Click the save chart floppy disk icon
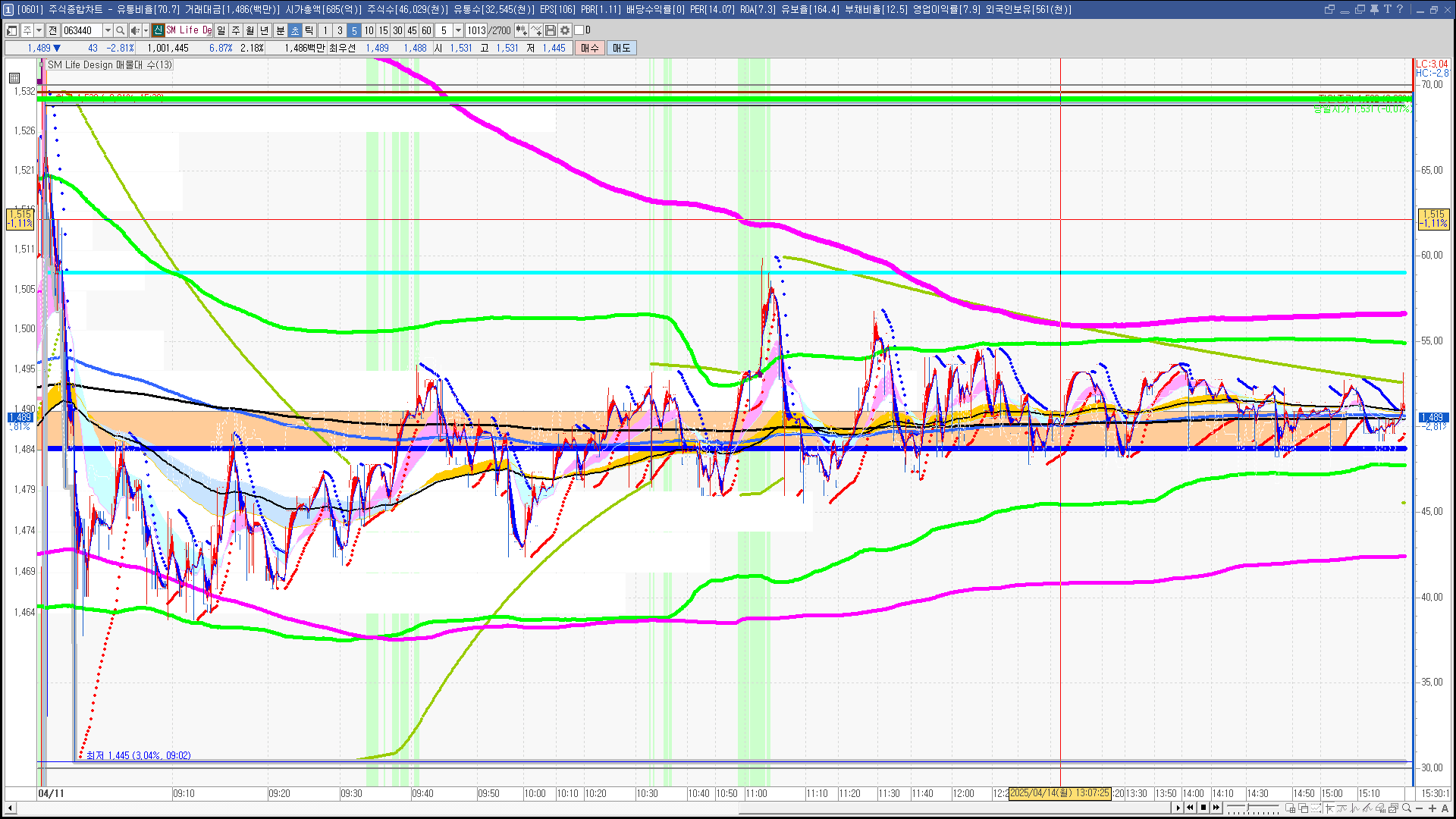Image resolution: width=1456 pixels, height=819 pixels. click(551, 30)
